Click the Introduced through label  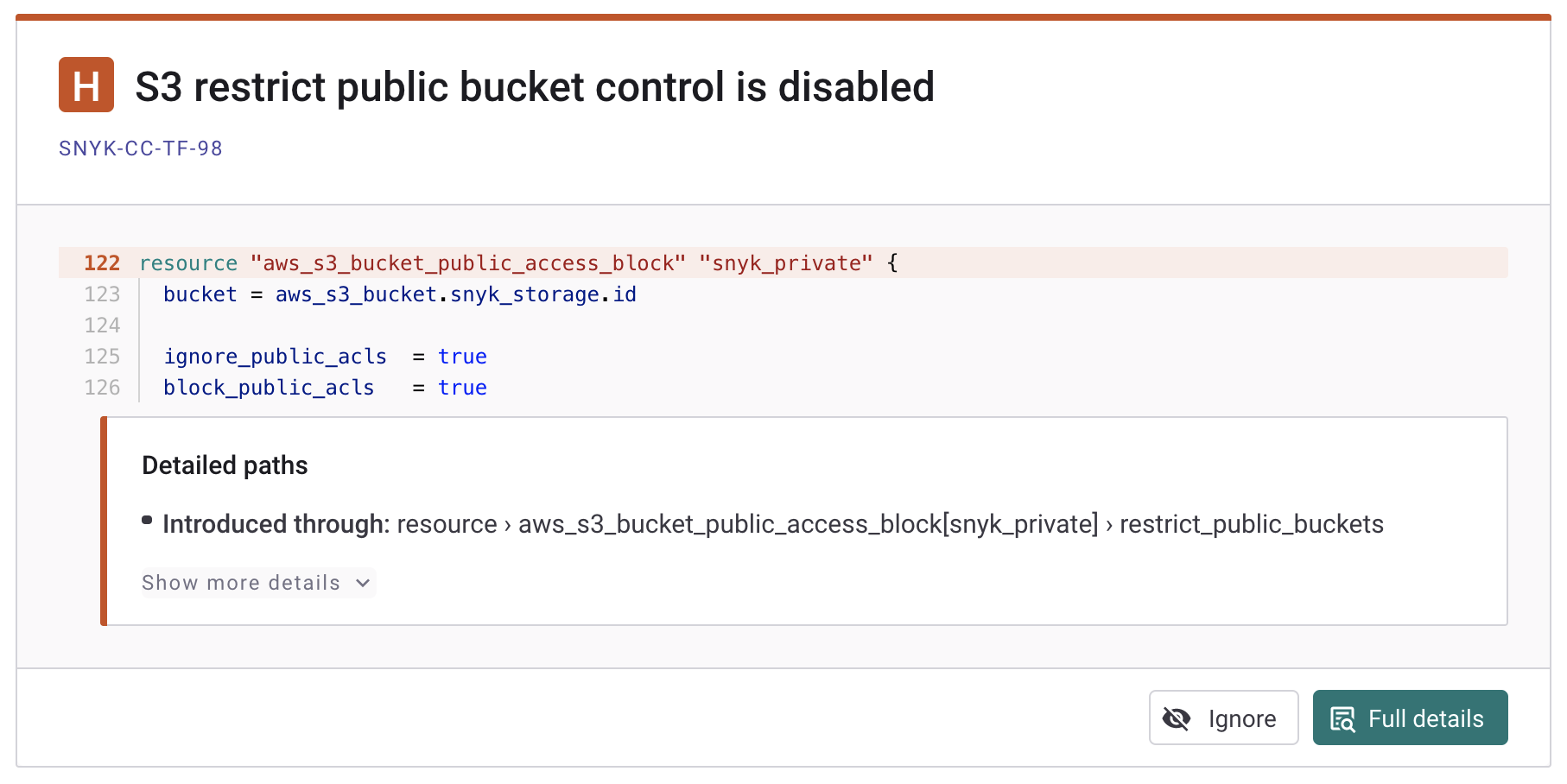[x=276, y=524]
